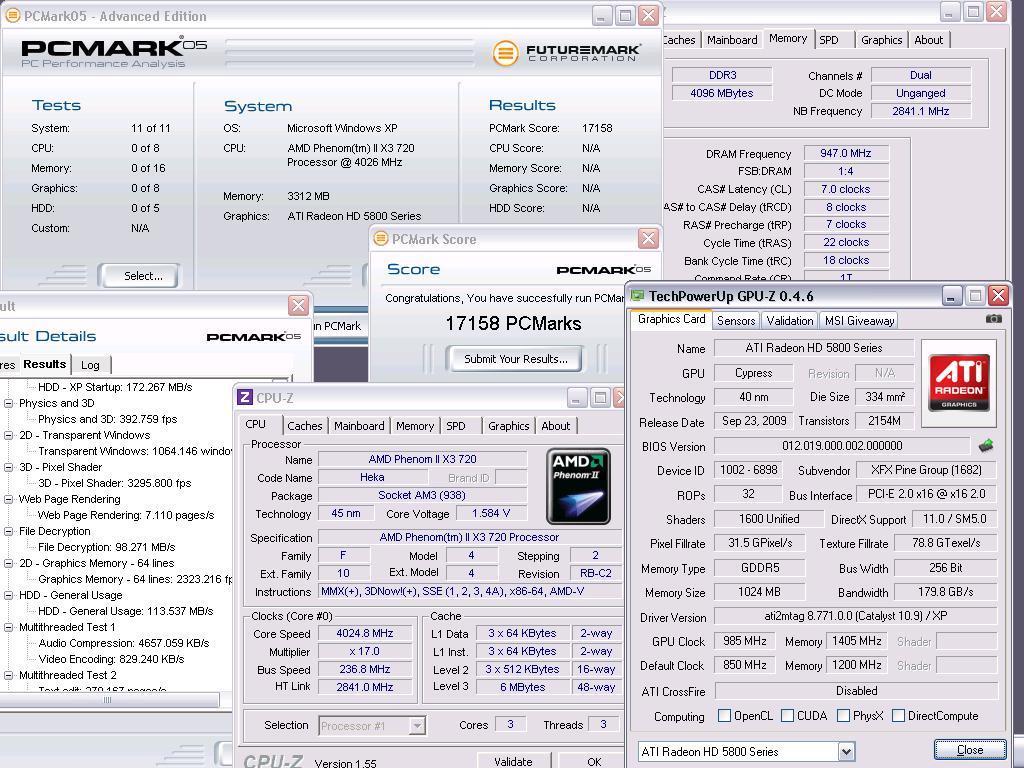This screenshot has width=1024, height=768.
Task: Click the Select... button under Tests
Action: click(x=139, y=276)
